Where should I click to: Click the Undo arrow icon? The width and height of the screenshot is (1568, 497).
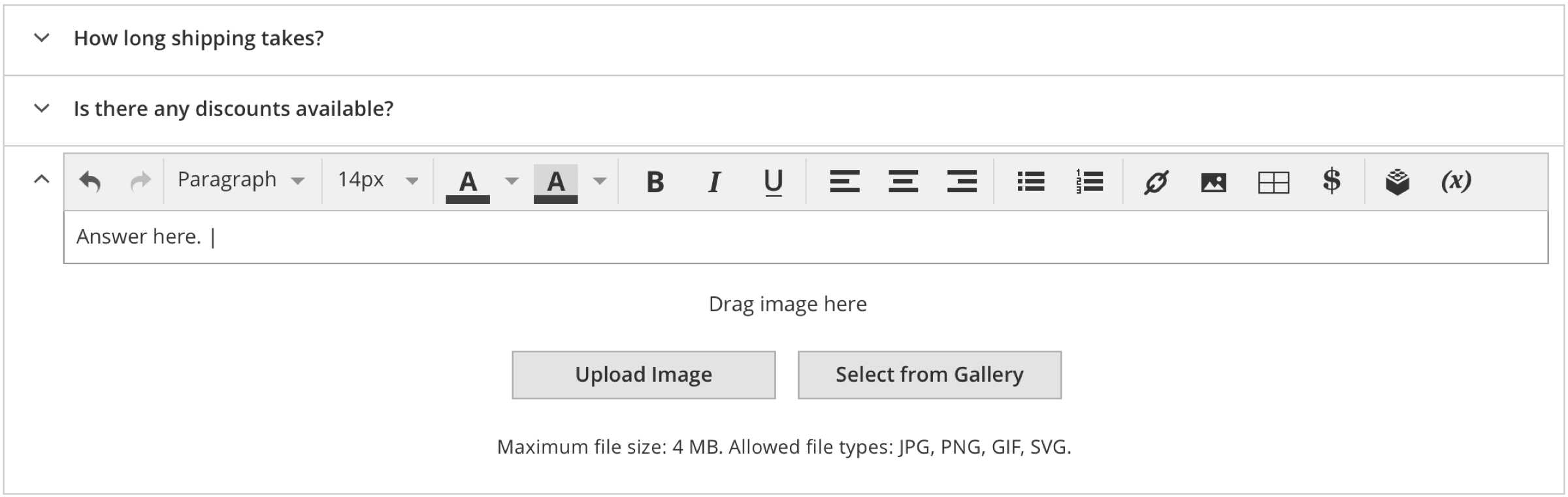(x=90, y=181)
